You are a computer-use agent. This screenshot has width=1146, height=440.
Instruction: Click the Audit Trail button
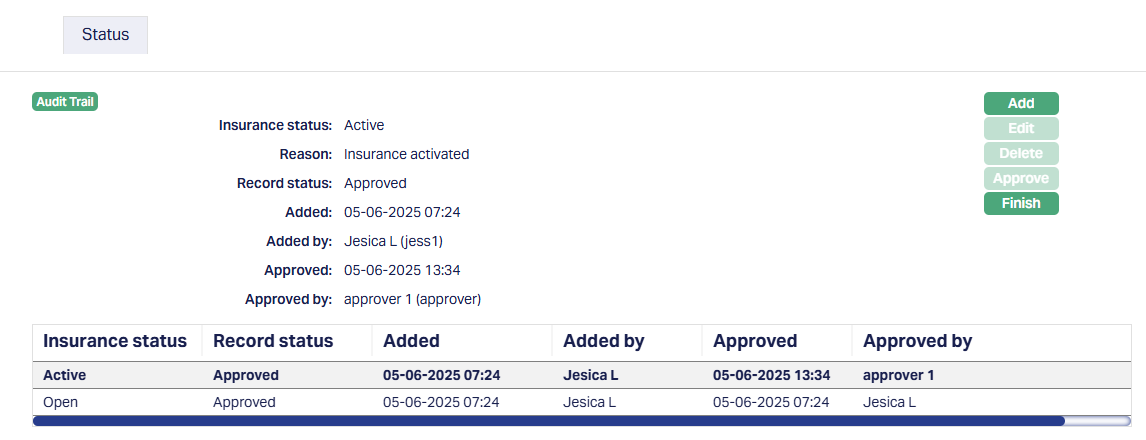point(65,102)
